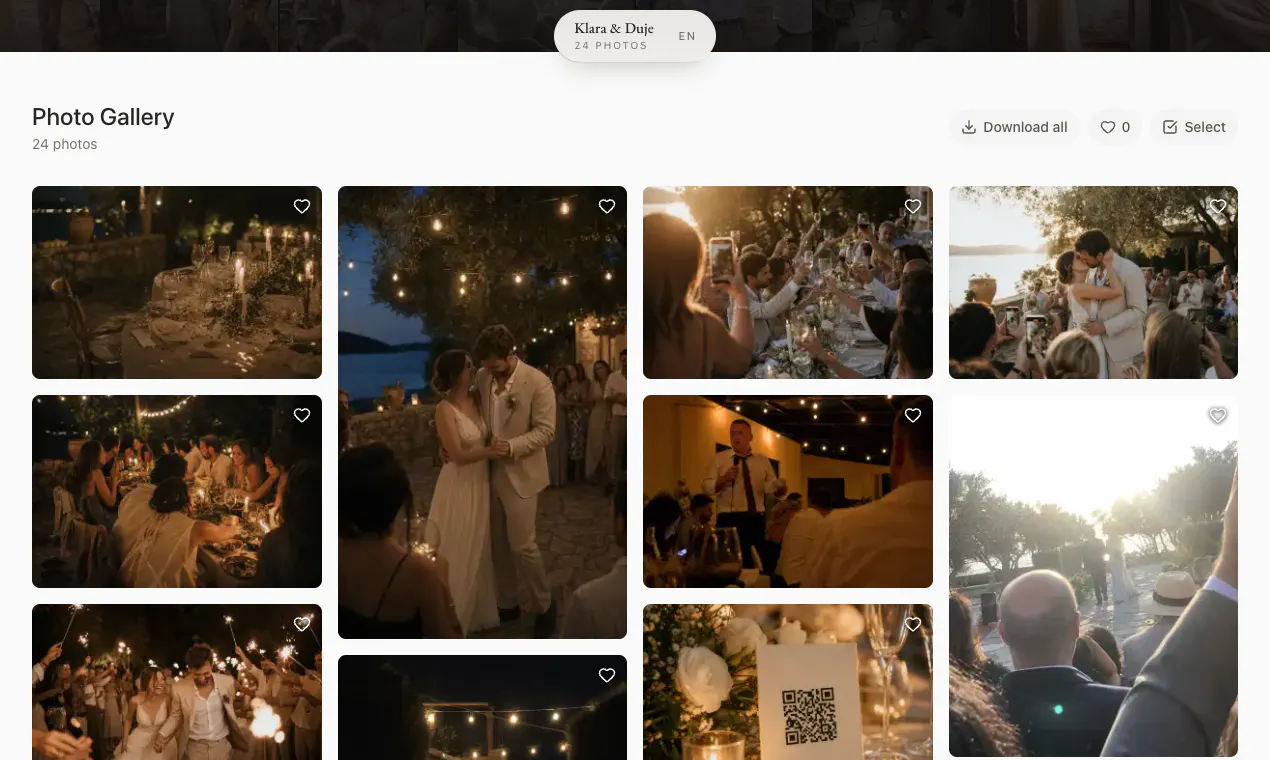View the guests seated at long table photo

coord(177,491)
